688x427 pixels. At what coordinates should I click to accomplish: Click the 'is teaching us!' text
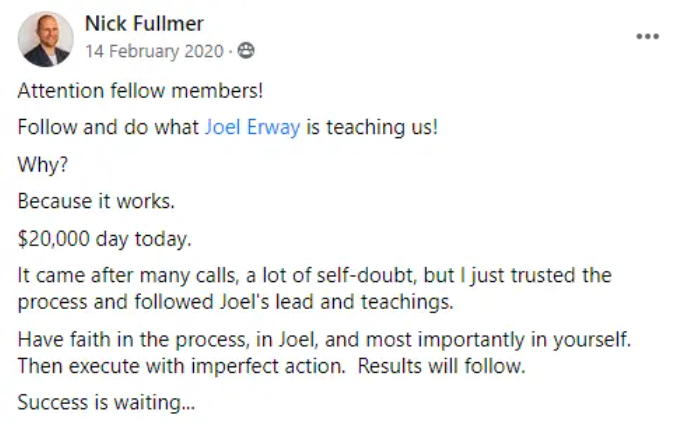tap(372, 127)
